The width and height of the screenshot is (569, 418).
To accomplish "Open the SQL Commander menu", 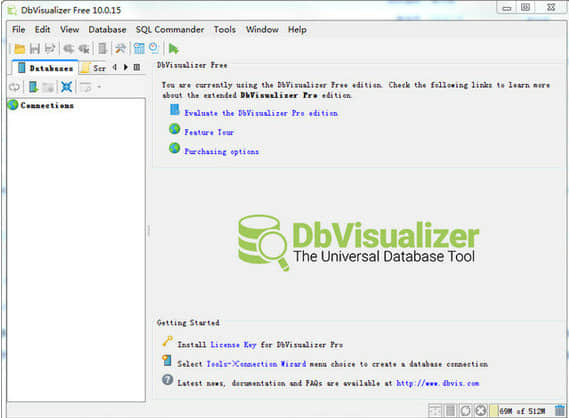I will pyautogui.click(x=170, y=29).
